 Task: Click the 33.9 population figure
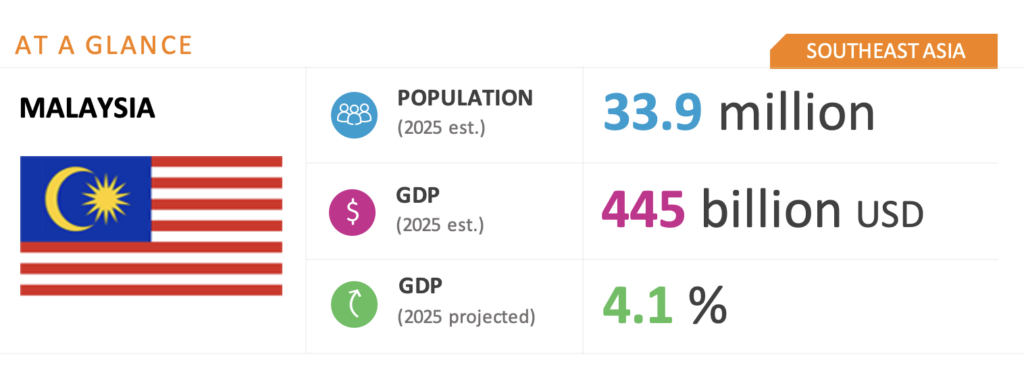click(652, 112)
